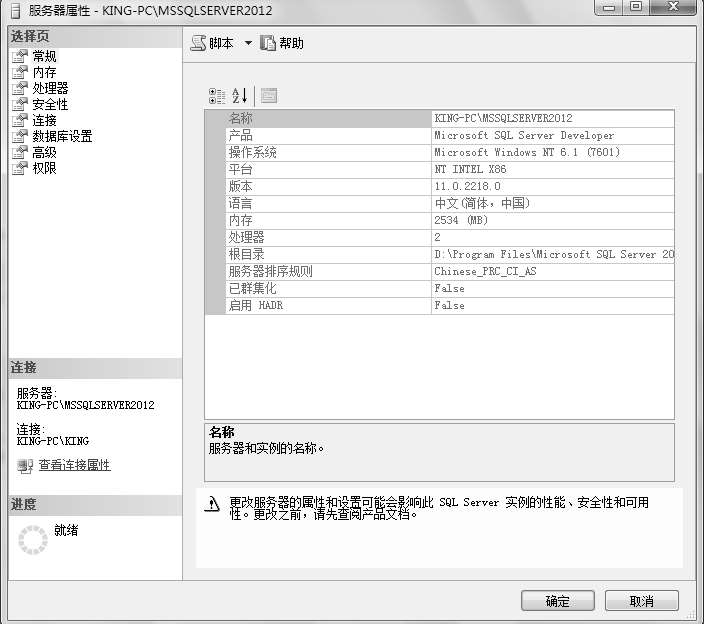Screen dimensions: 704x624
Task: Click the icon beside 安全性 page
Action: pos(20,104)
